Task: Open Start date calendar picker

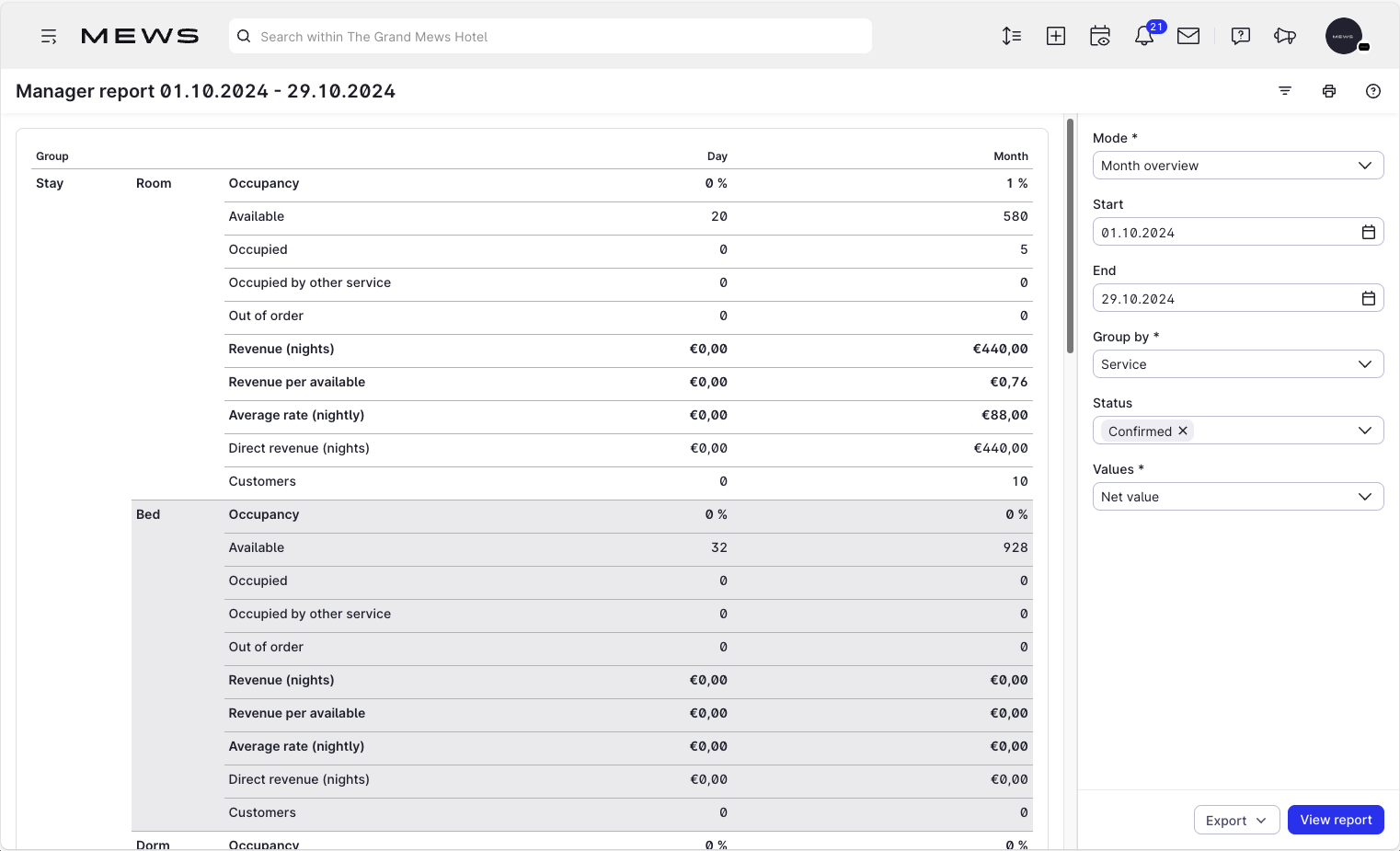Action: [x=1369, y=233]
